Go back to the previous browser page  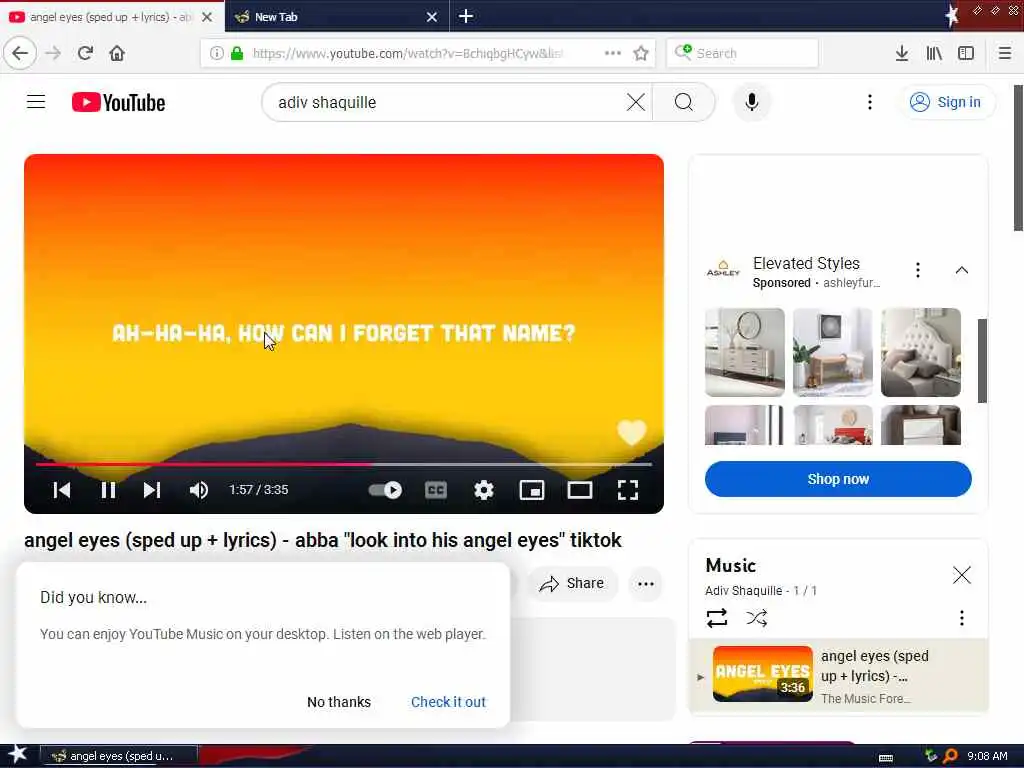tap(20, 53)
